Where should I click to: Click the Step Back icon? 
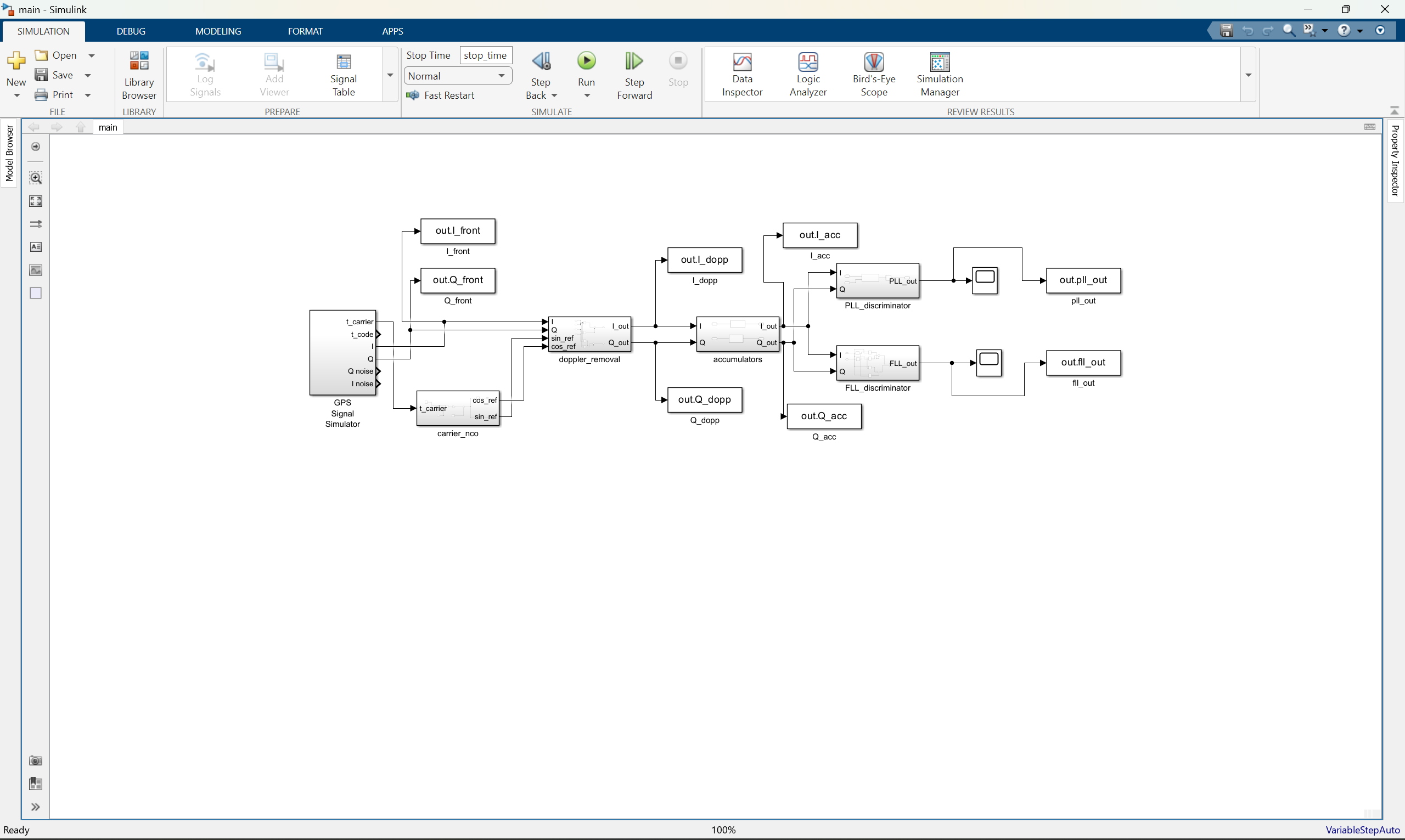pyautogui.click(x=541, y=60)
